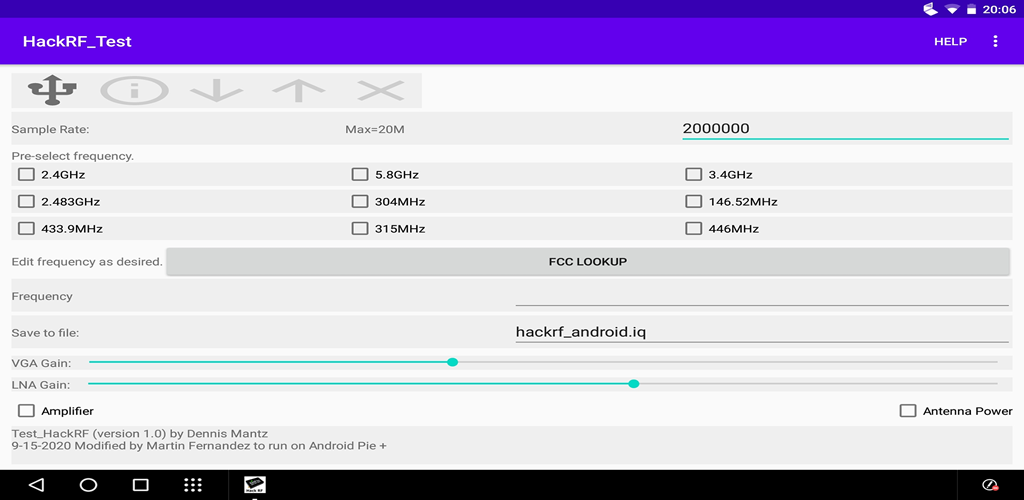Check the 5.8GHz frequency box
Image resolution: width=1024 pixels, height=500 pixels.
click(x=360, y=174)
